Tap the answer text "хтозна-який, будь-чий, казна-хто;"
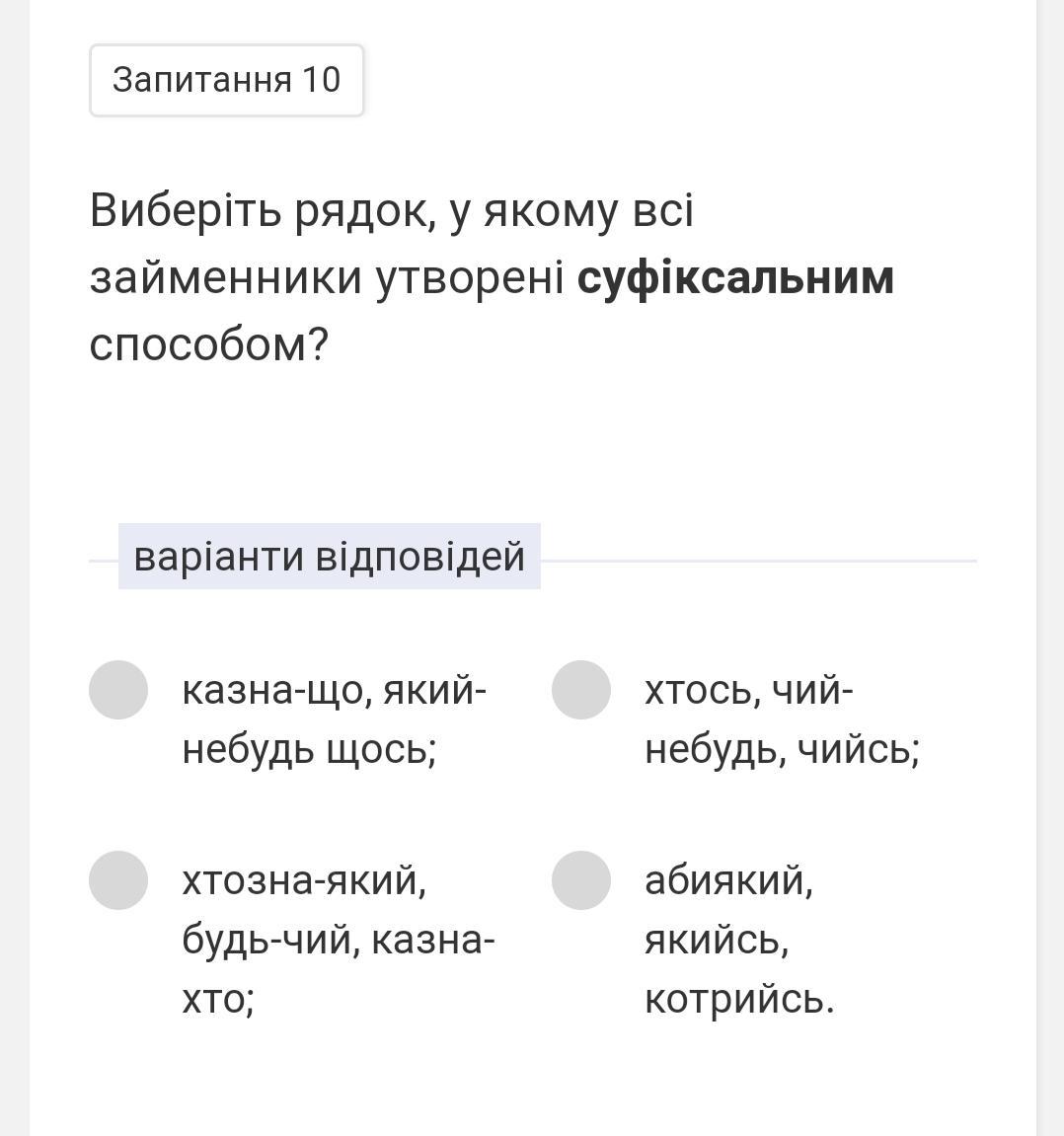 (338, 939)
